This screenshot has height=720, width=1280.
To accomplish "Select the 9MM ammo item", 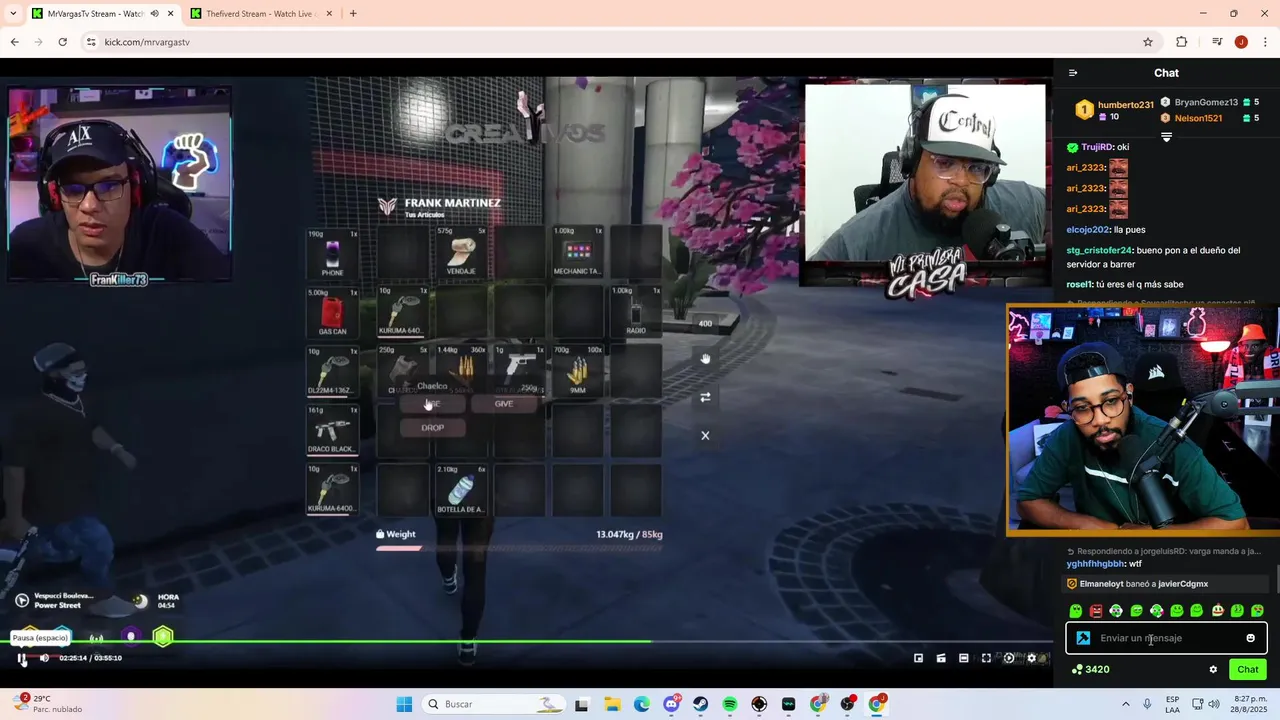I will click(x=578, y=370).
